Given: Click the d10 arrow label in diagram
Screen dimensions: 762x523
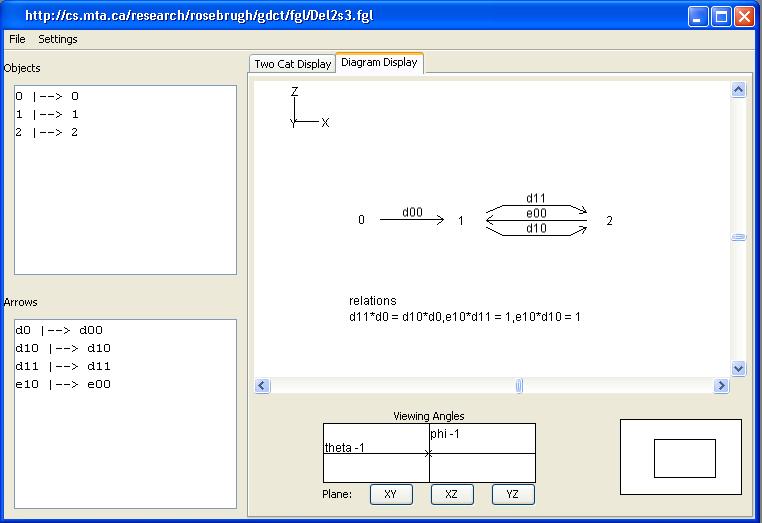Looking at the screenshot, I should (x=537, y=228).
